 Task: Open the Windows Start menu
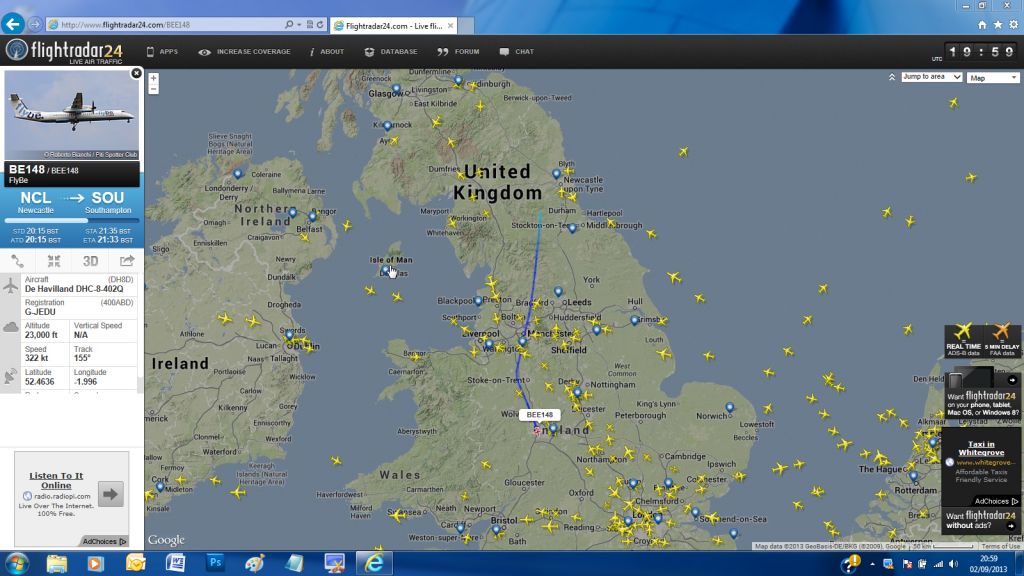coord(16,563)
